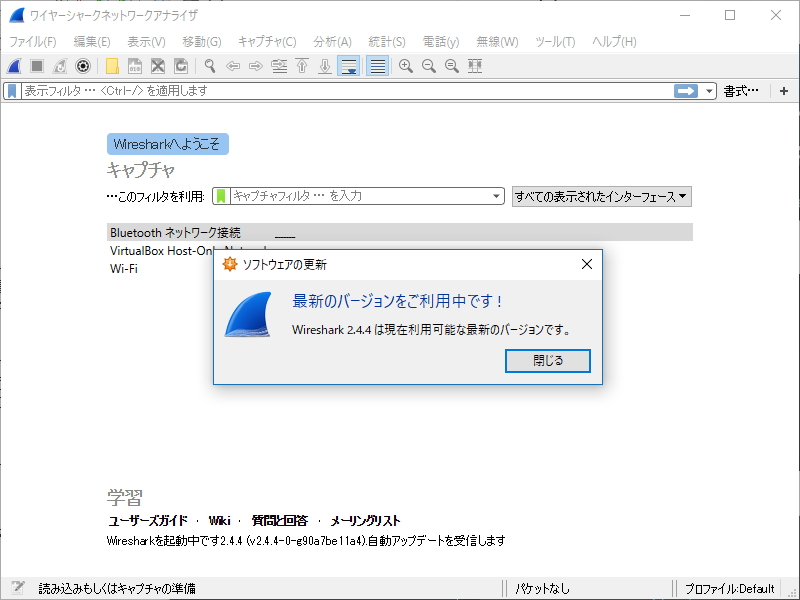Zoom in on the packet list
The height and width of the screenshot is (600, 800).
click(x=407, y=66)
